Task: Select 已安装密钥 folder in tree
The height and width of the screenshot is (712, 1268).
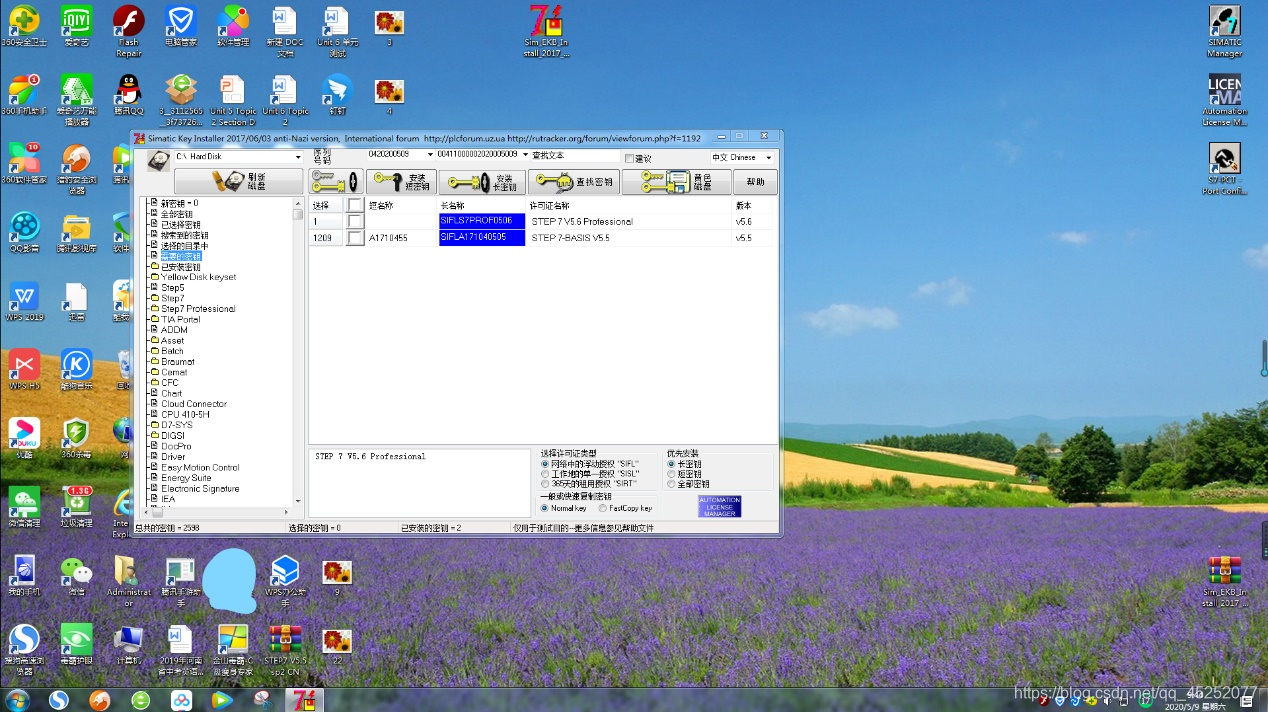Action: click(180, 267)
